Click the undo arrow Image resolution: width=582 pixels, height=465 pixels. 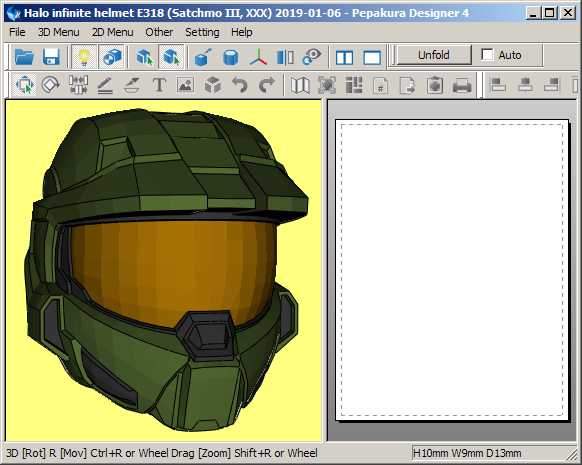pos(239,85)
